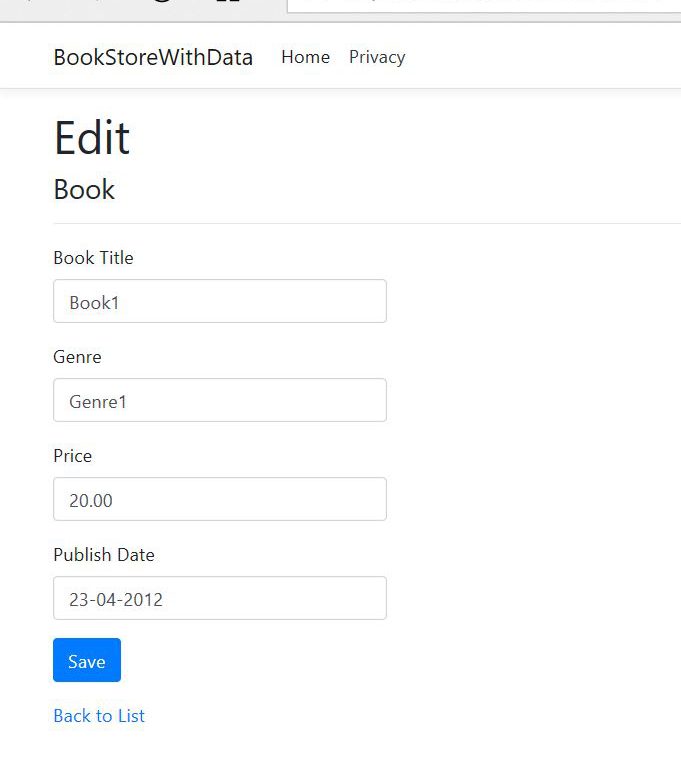
Task: Focus the Book Title input field
Action: coord(219,301)
